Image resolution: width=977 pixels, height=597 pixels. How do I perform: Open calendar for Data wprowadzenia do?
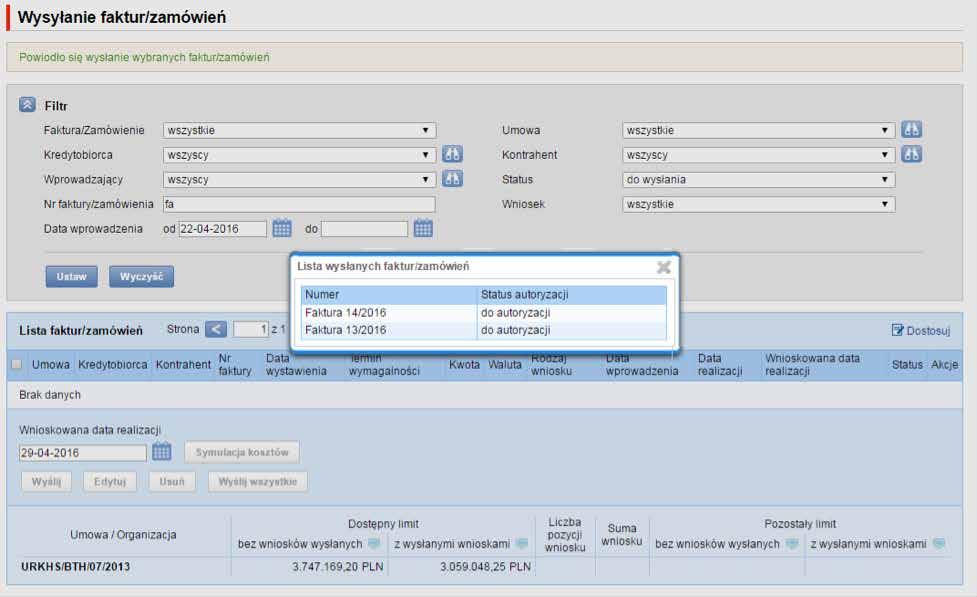click(x=423, y=228)
